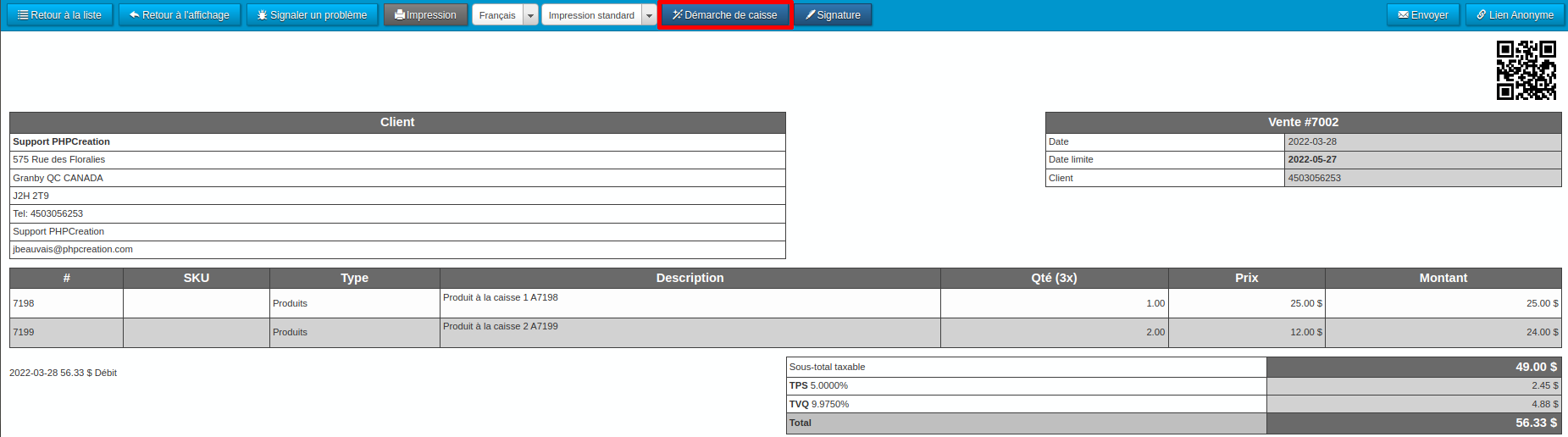Click the QR code image

1526,70
